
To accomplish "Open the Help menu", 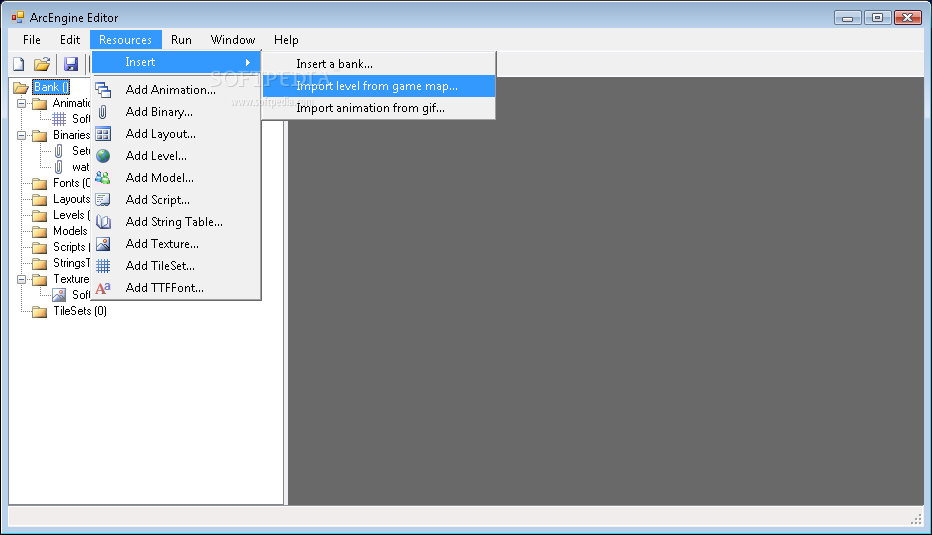I will 286,40.
